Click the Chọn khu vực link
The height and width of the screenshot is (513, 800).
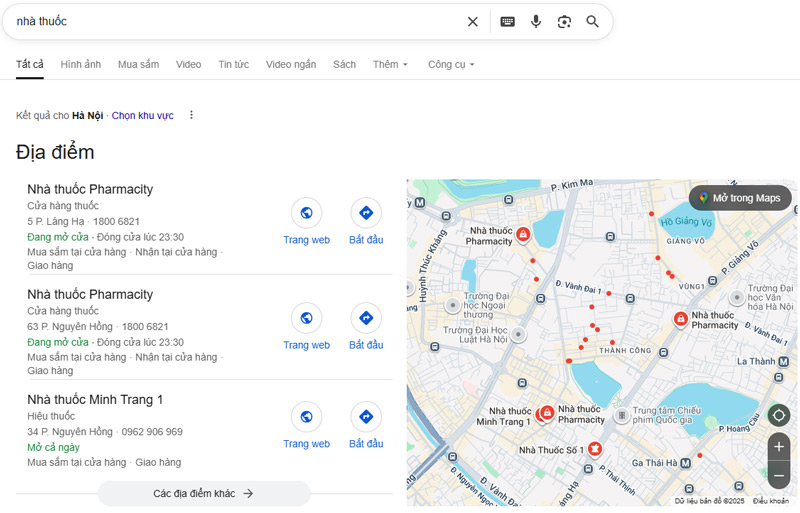[142, 115]
